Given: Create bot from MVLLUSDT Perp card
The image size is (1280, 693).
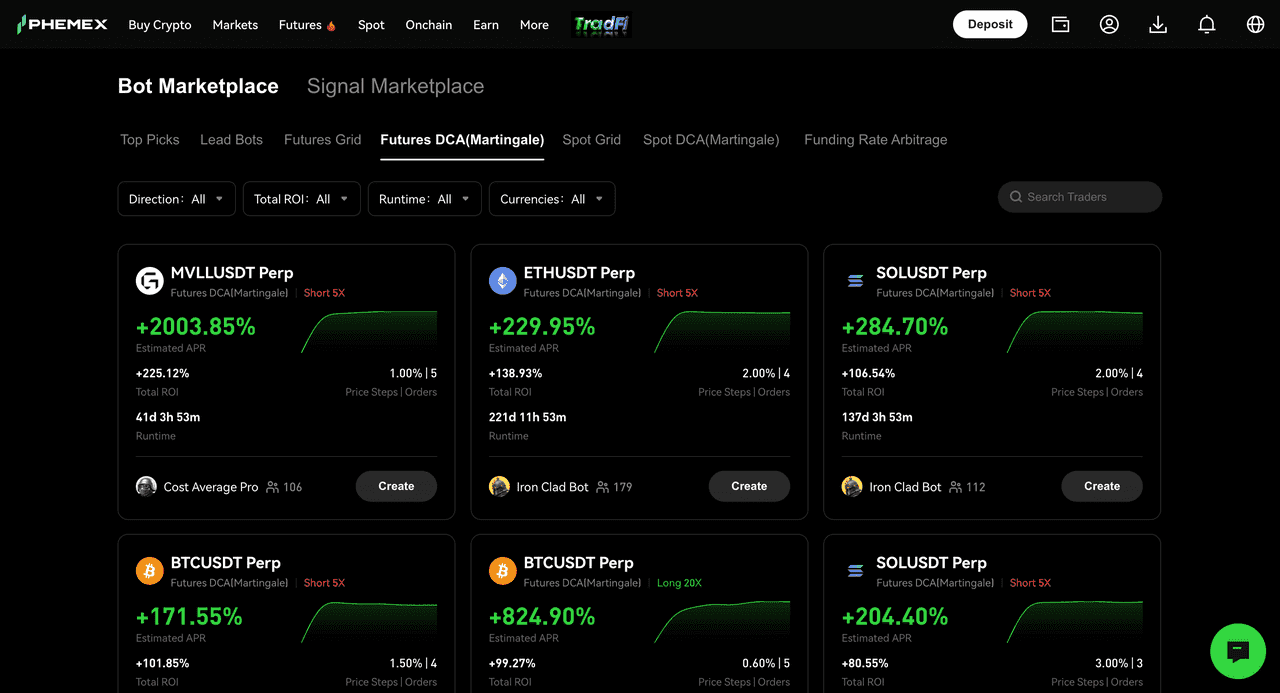Looking at the screenshot, I should tap(396, 486).
